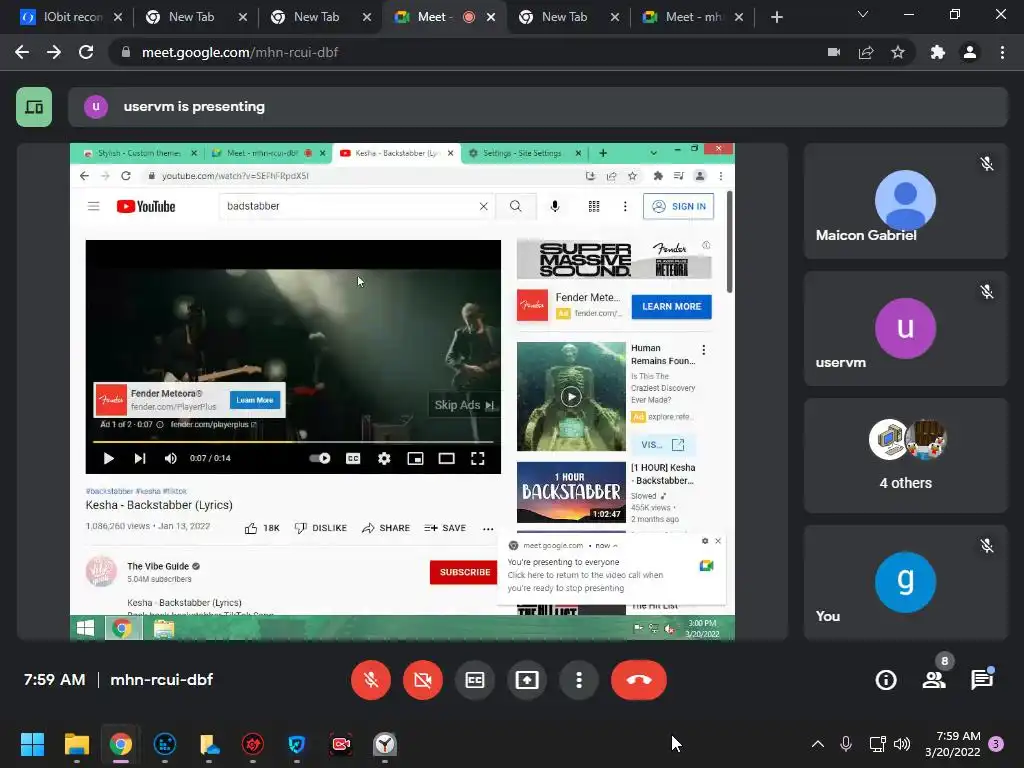Open Chrome profile icon

(970, 52)
